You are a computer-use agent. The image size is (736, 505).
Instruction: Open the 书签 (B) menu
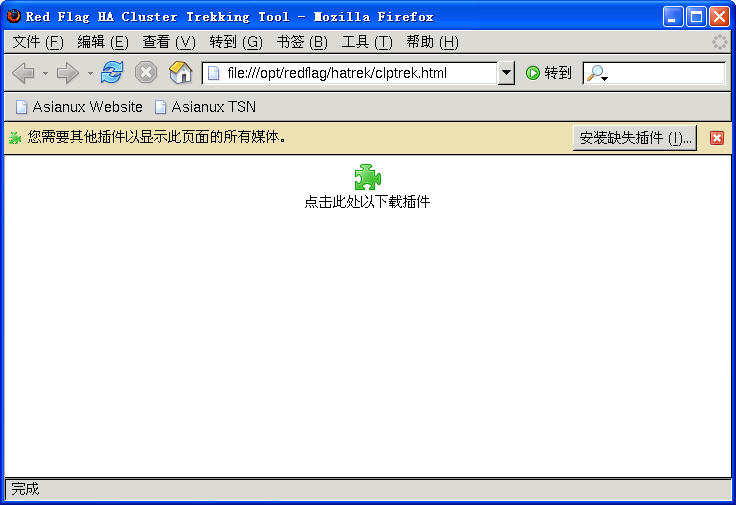click(302, 42)
